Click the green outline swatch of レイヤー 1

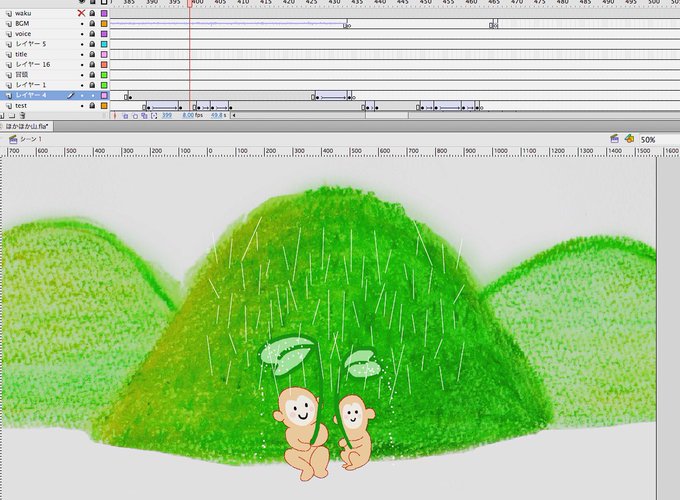(104, 85)
